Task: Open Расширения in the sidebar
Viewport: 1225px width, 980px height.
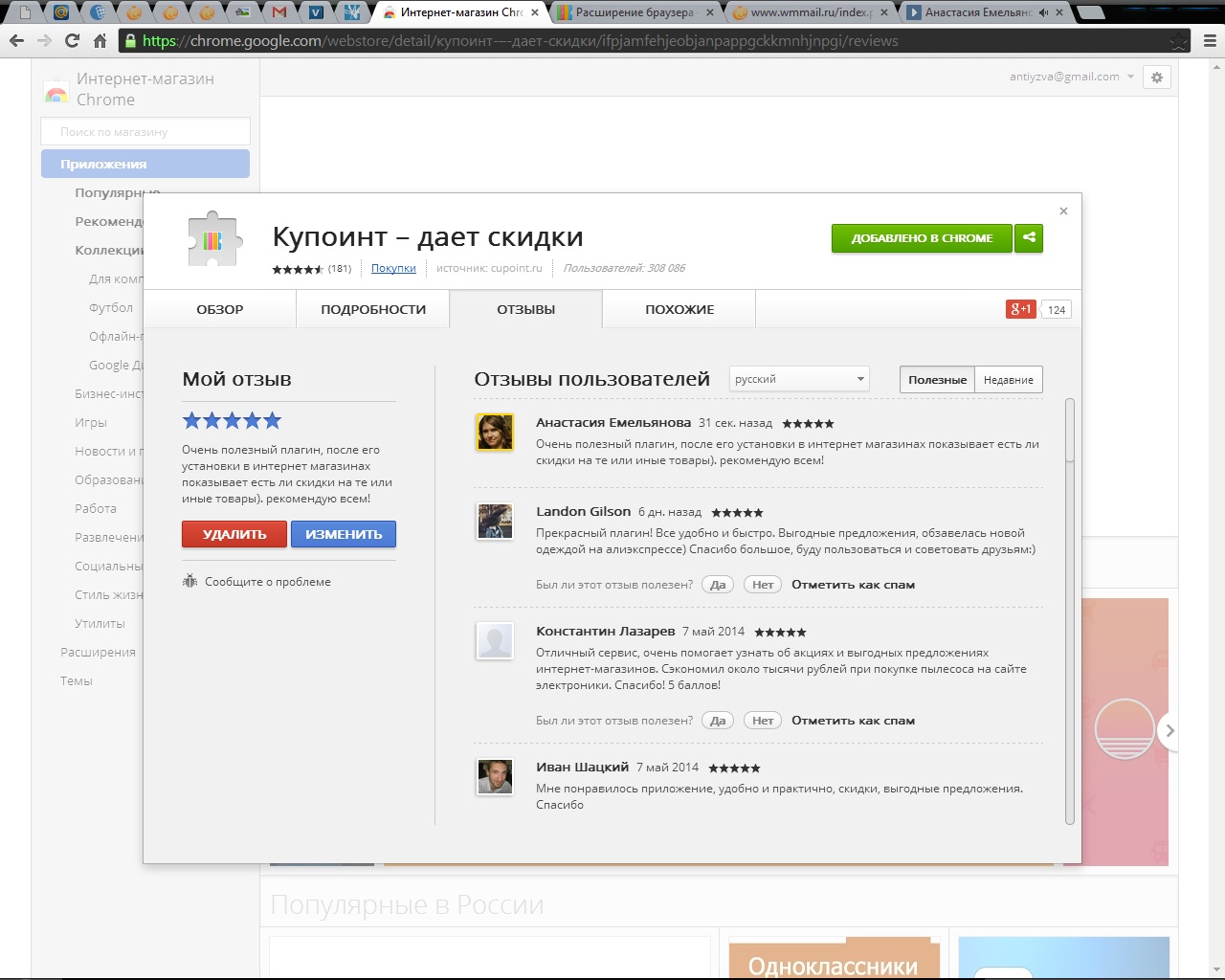Action: [98, 652]
